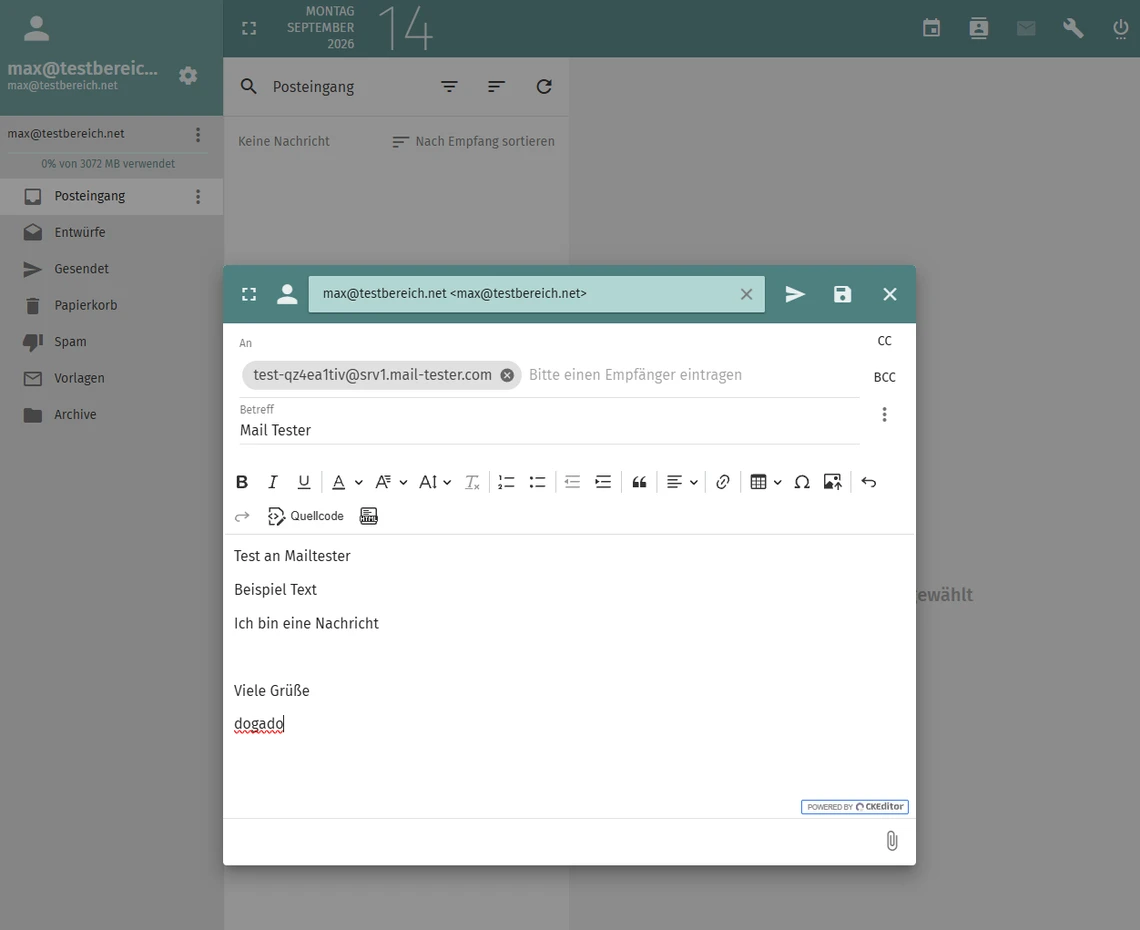This screenshot has height=930, width=1140.
Task: Refresh the message list
Action: point(544,87)
